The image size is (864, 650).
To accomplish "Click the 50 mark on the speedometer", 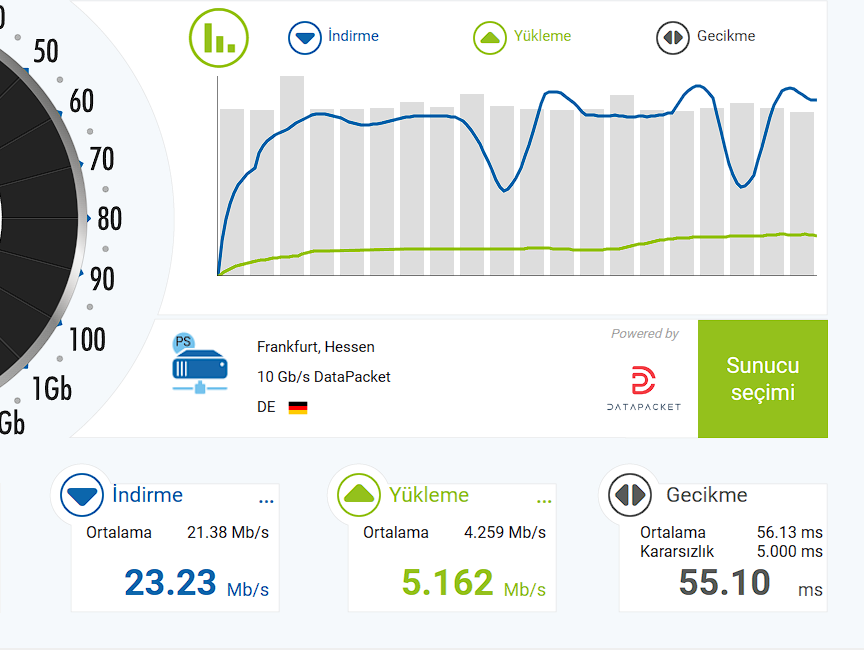I will [46, 51].
